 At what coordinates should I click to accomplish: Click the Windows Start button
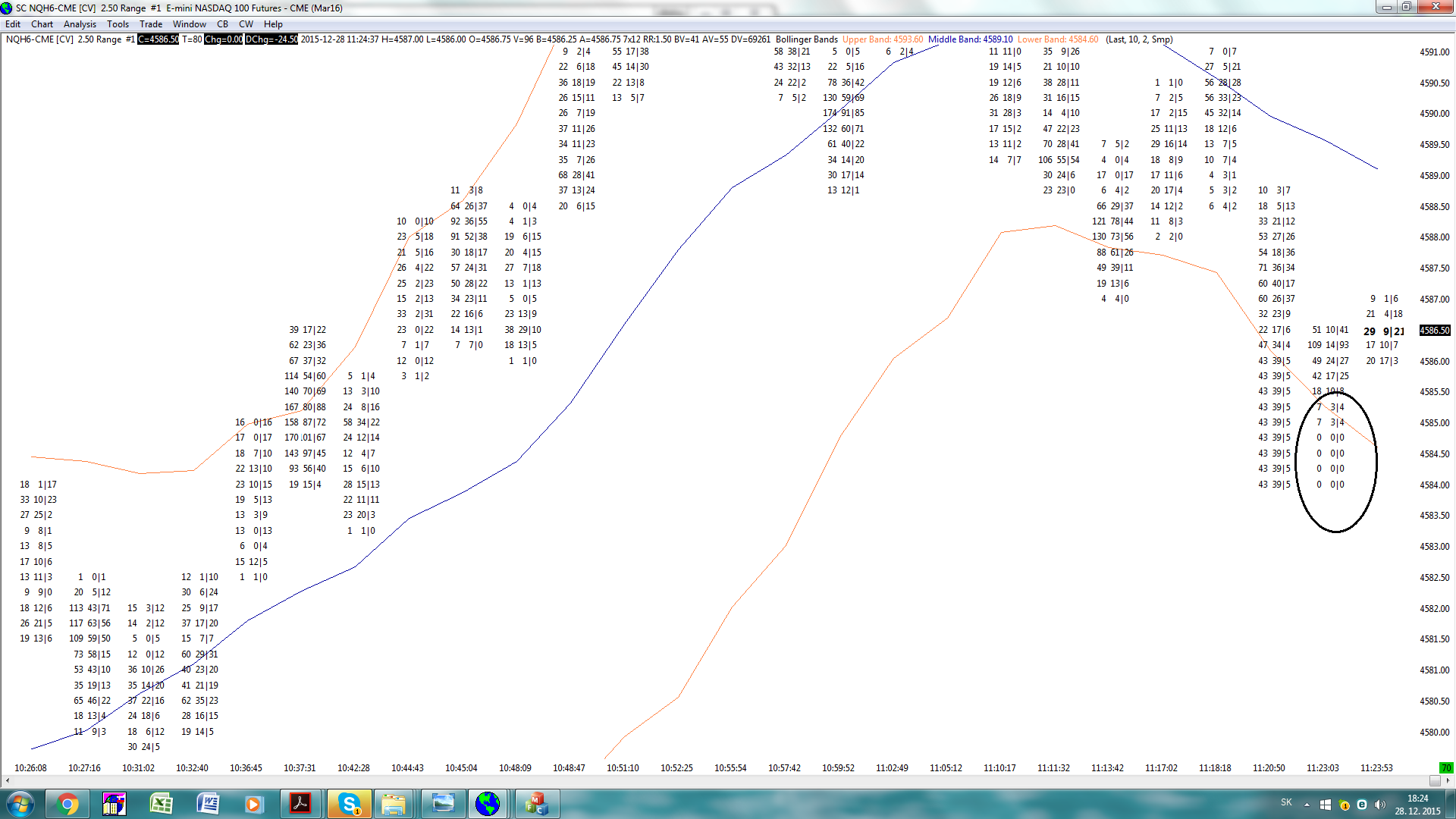[x=20, y=804]
